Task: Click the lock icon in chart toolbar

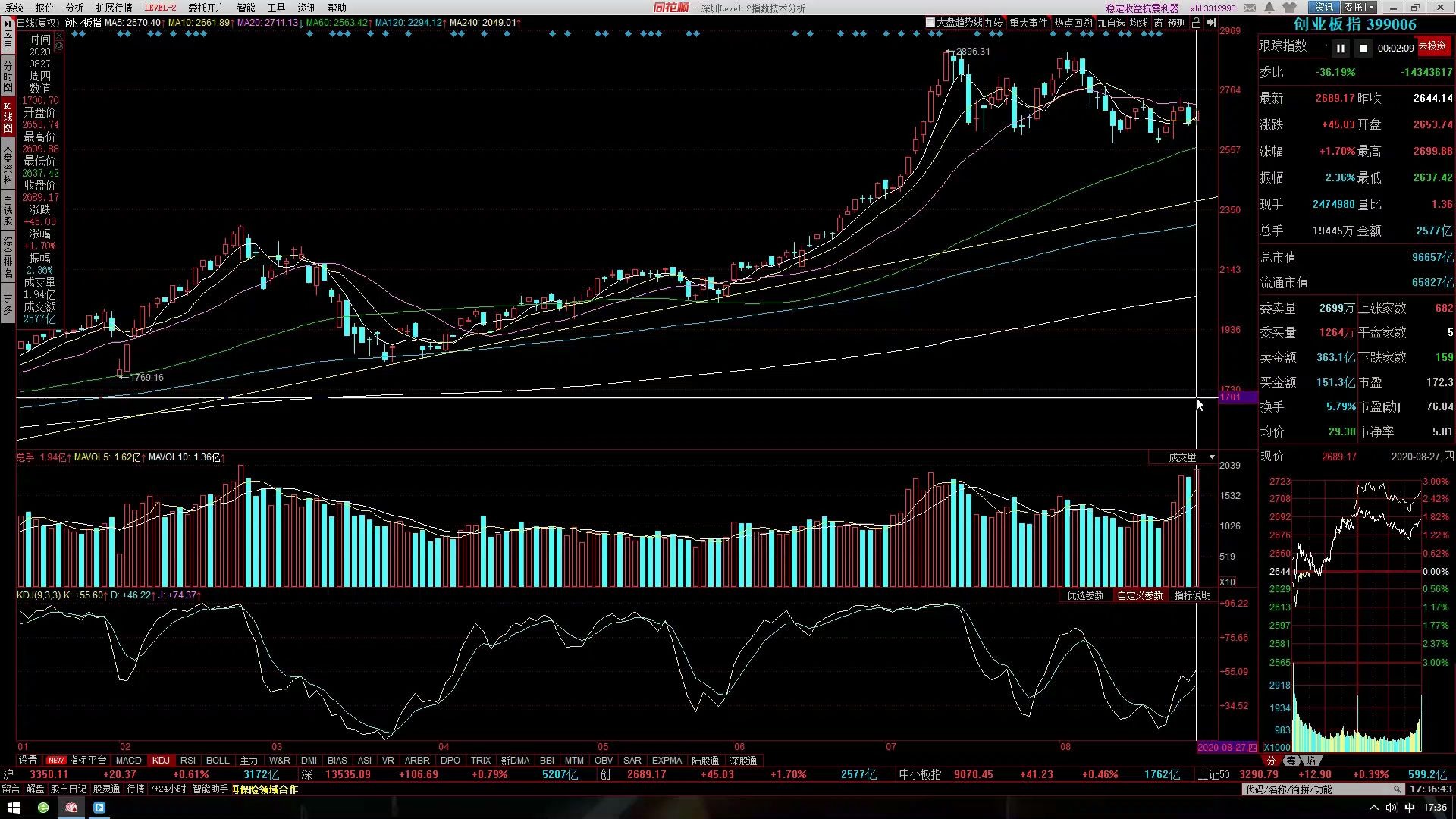Action: pyautogui.click(x=1196, y=23)
